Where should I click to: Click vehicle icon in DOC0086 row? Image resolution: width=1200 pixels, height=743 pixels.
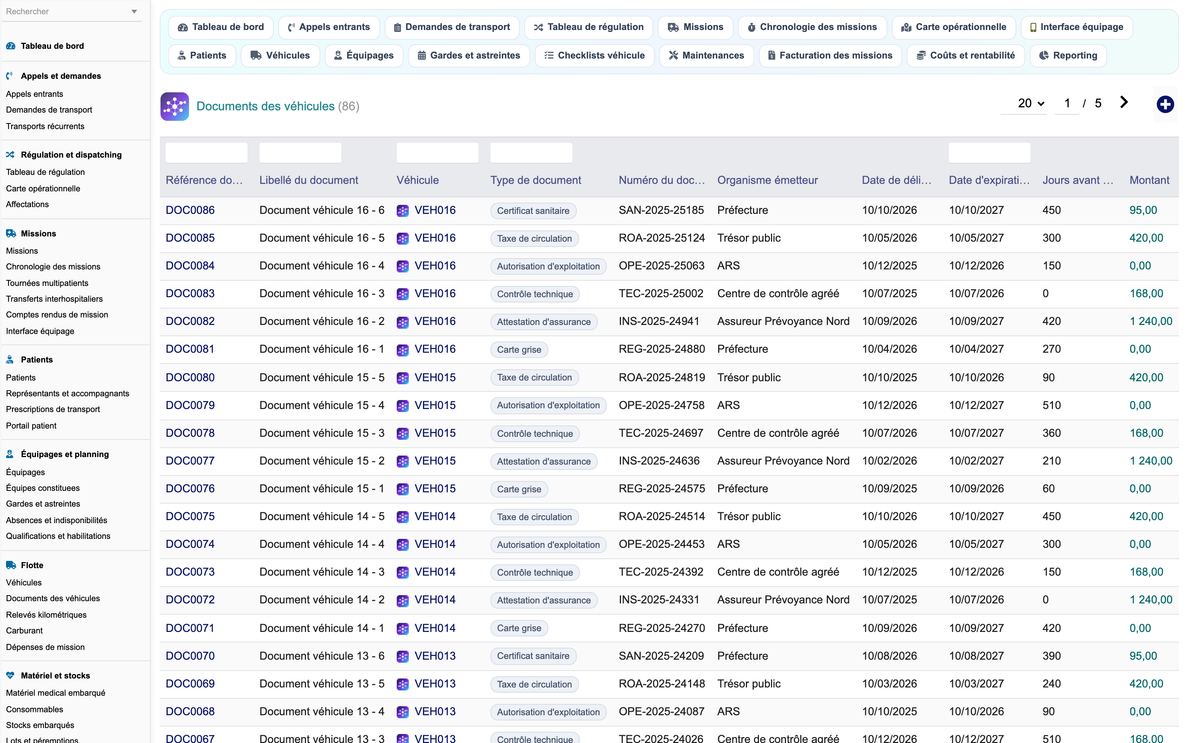point(403,211)
